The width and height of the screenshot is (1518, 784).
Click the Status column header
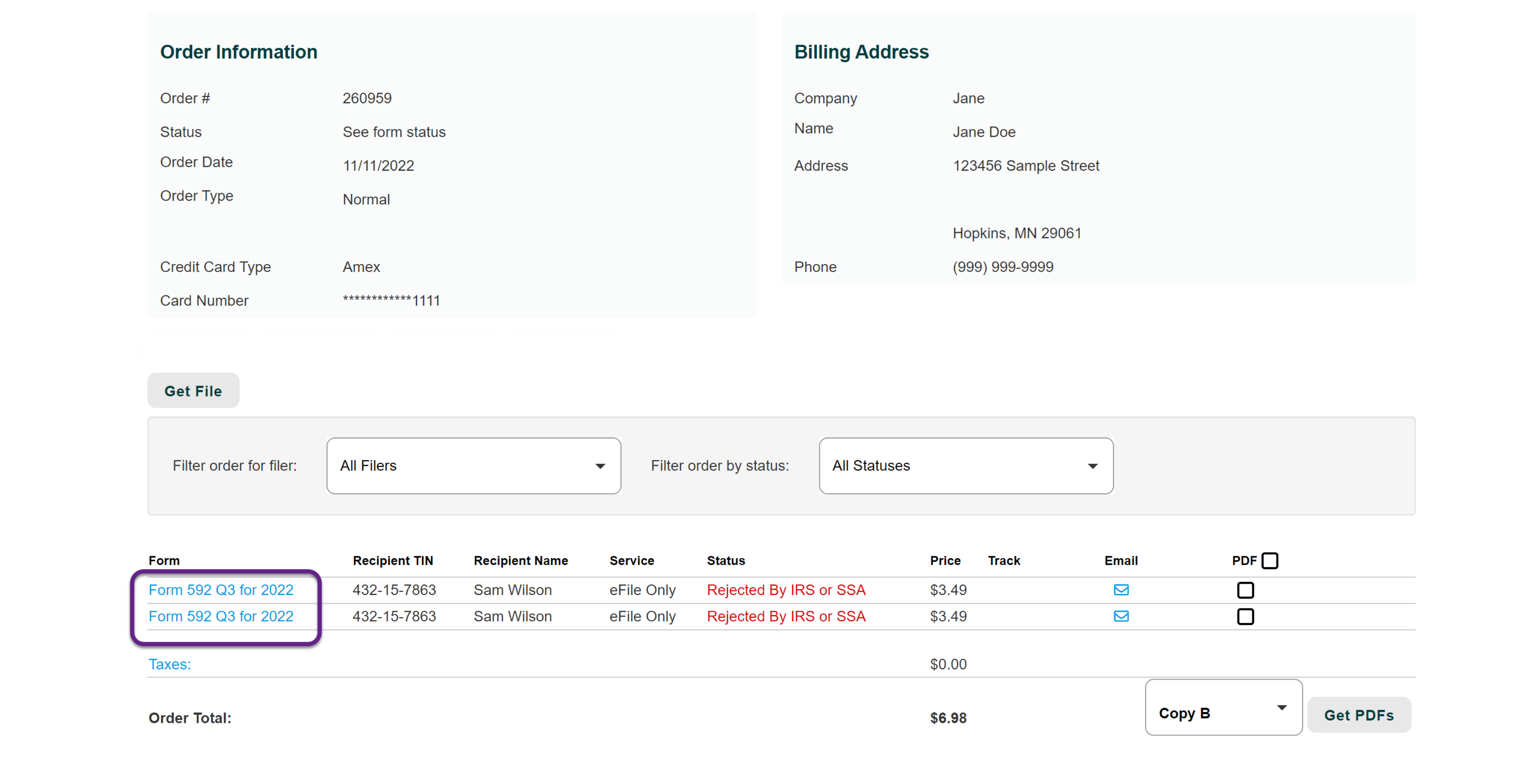[725, 561]
